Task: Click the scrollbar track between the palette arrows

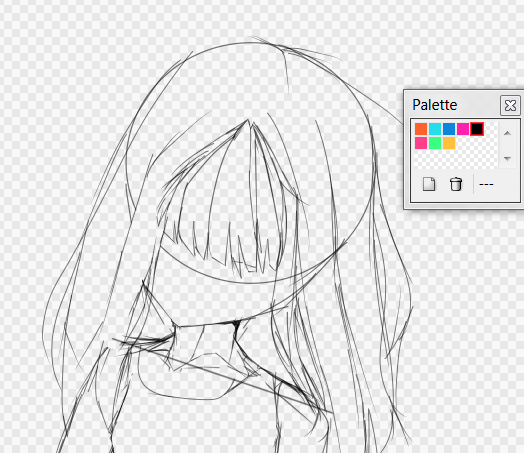Action: click(x=507, y=146)
